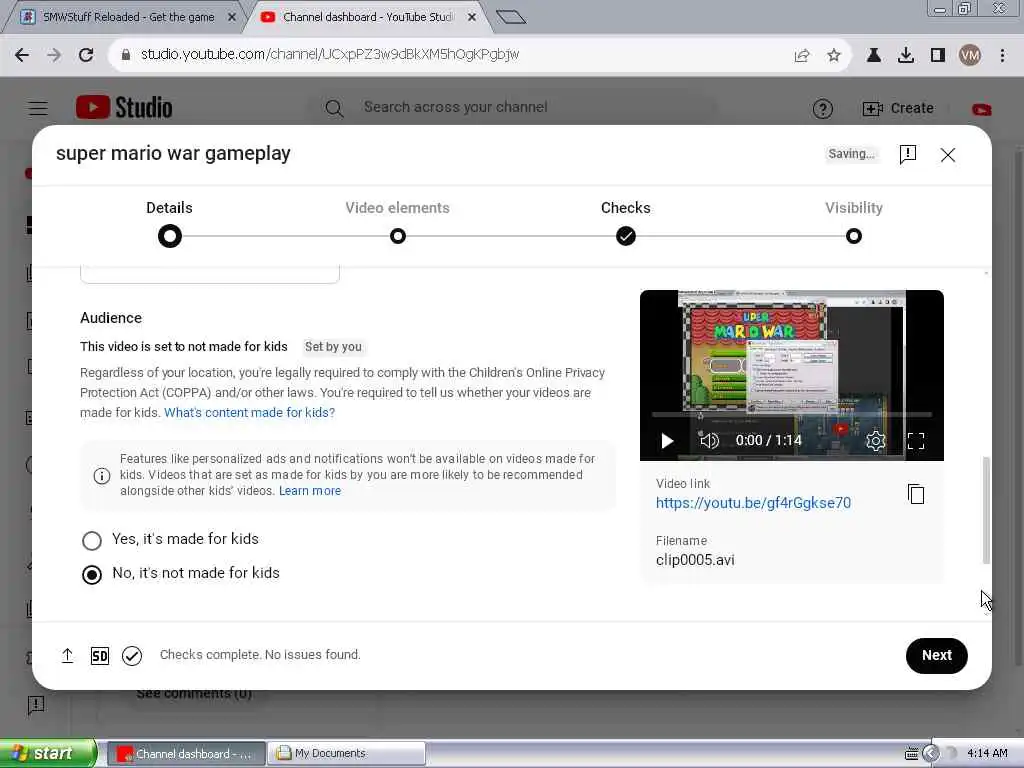The width and height of the screenshot is (1024, 768).
Task: Click the Saving... status label
Action: (851, 154)
